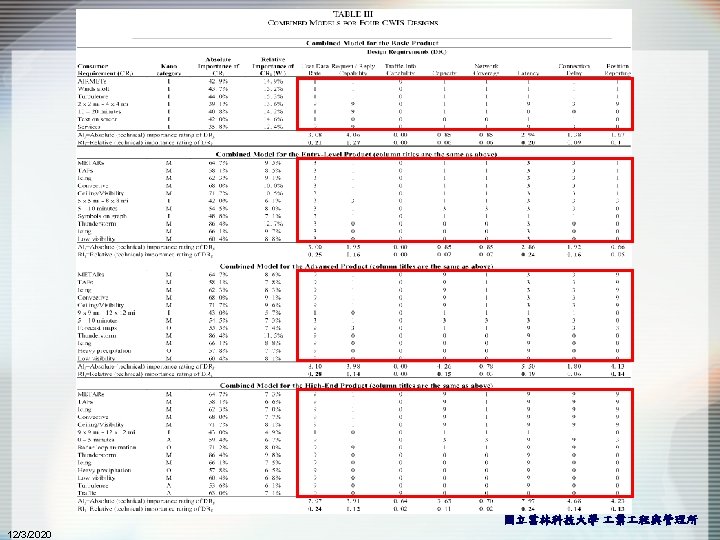Select the "Position Reporting" column header
Image resolution: width=720 pixels, height=540 pixels.
click(x=618, y=69)
